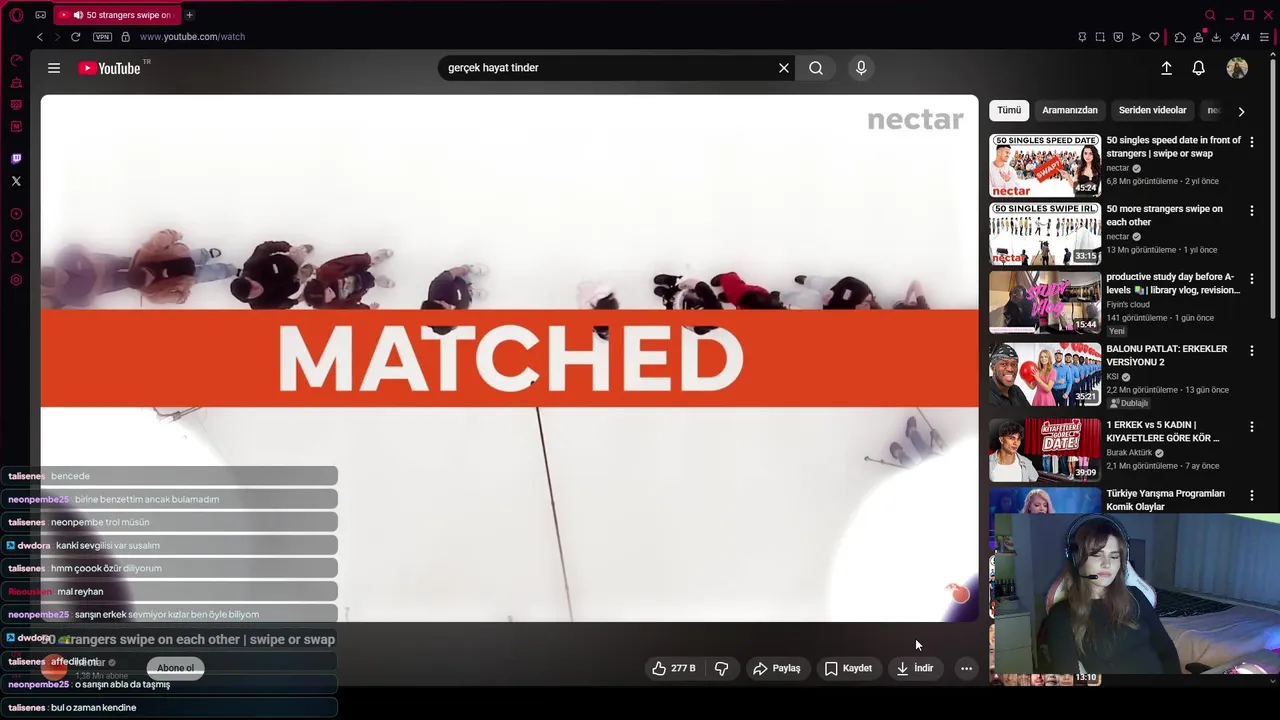This screenshot has width=1280, height=720.
Task: Dislike the video
Action: point(721,668)
